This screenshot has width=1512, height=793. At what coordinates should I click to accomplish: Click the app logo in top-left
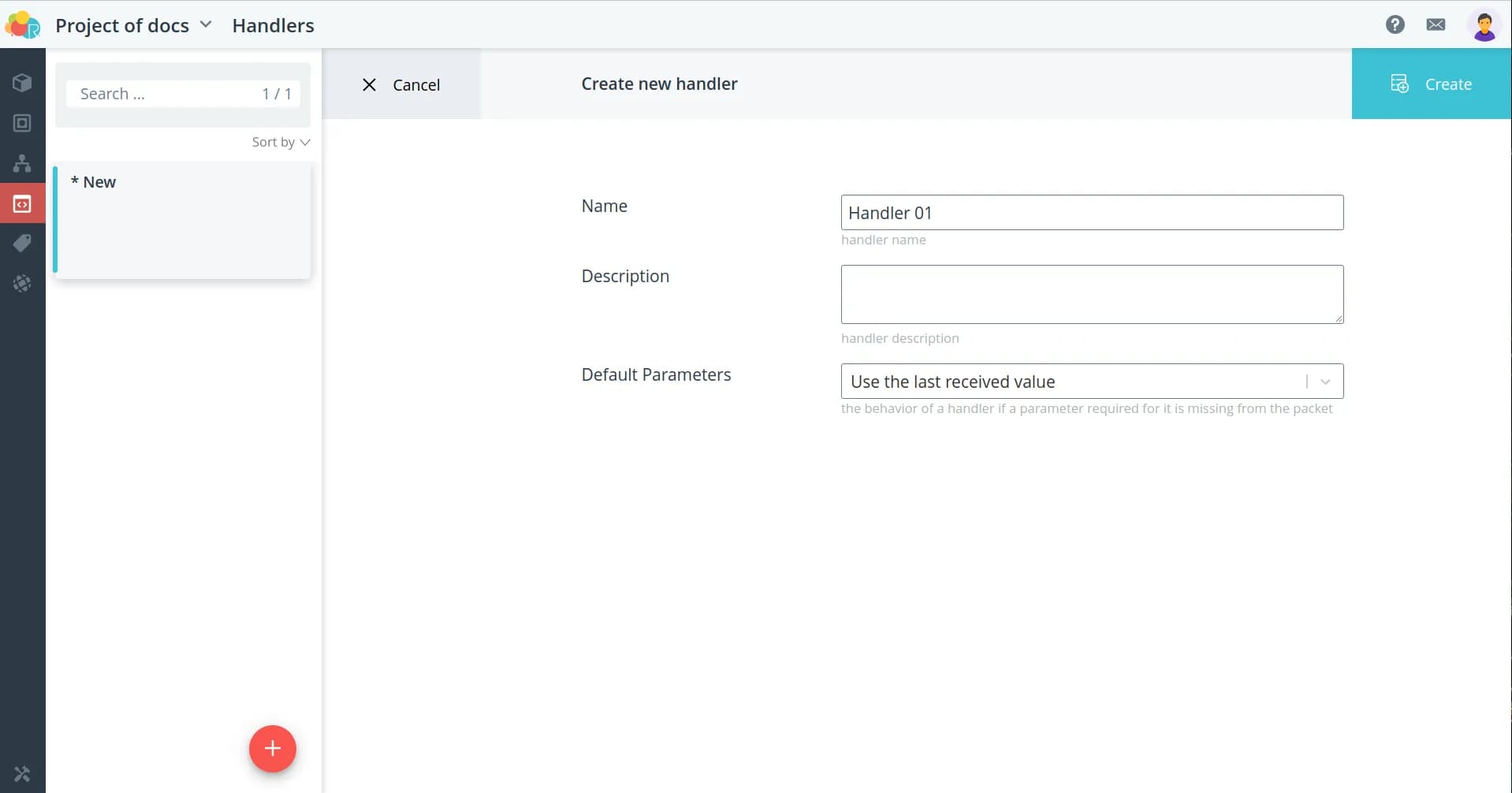click(23, 25)
